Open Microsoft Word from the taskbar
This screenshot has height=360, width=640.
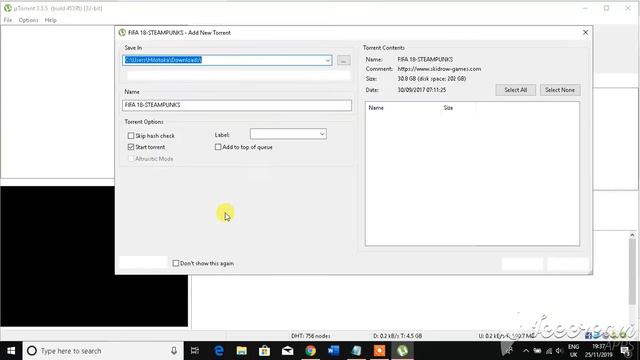click(333, 351)
